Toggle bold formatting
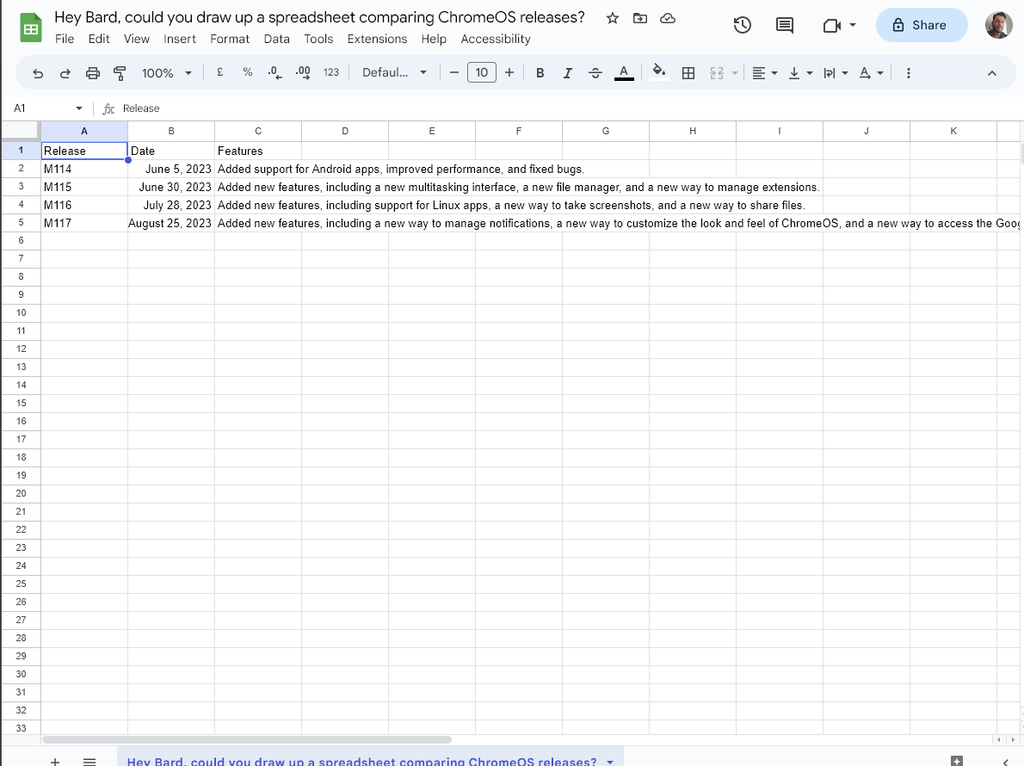Screen dimensions: 1024x766 (x=539, y=72)
